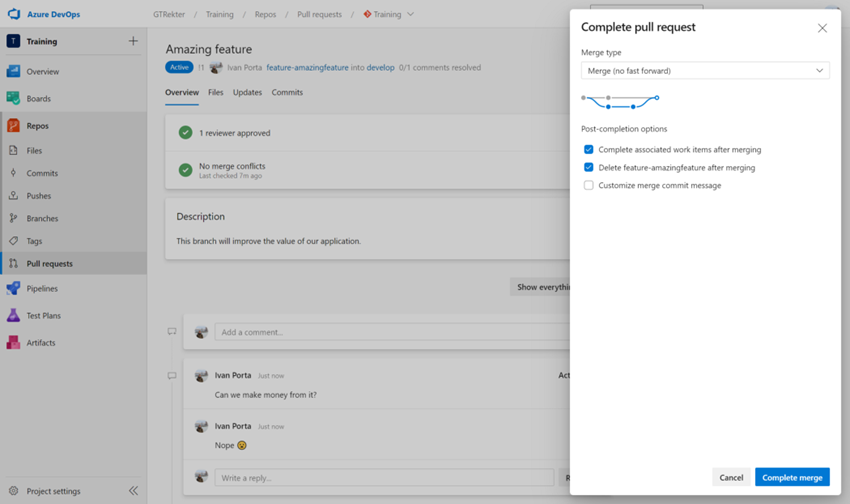Click the Pull requests breadcrumb link
The width and height of the screenshot is (850, 504).
[x=319, y=15]
